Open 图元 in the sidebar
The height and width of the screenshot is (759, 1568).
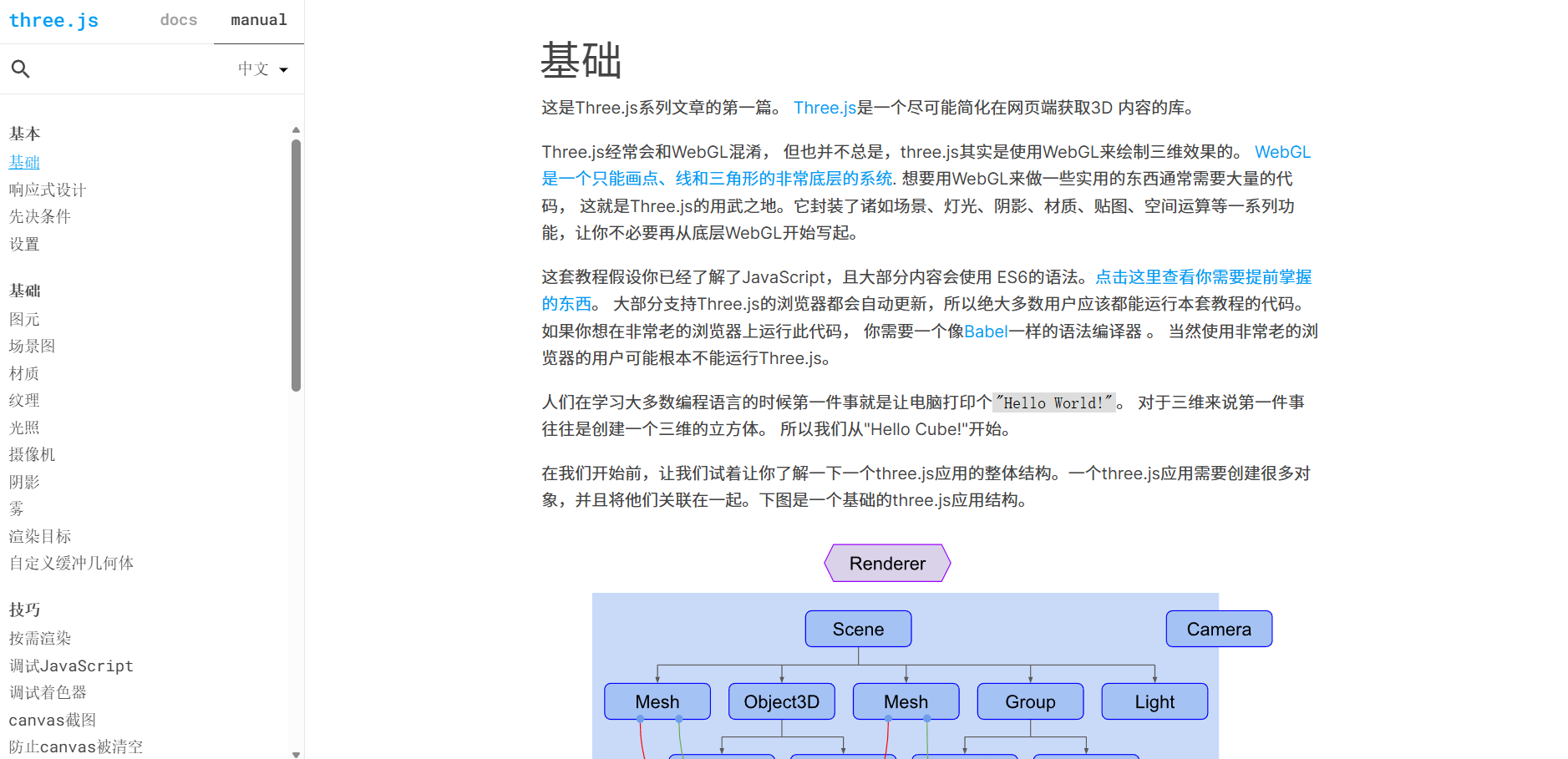(x=24, y=319)
